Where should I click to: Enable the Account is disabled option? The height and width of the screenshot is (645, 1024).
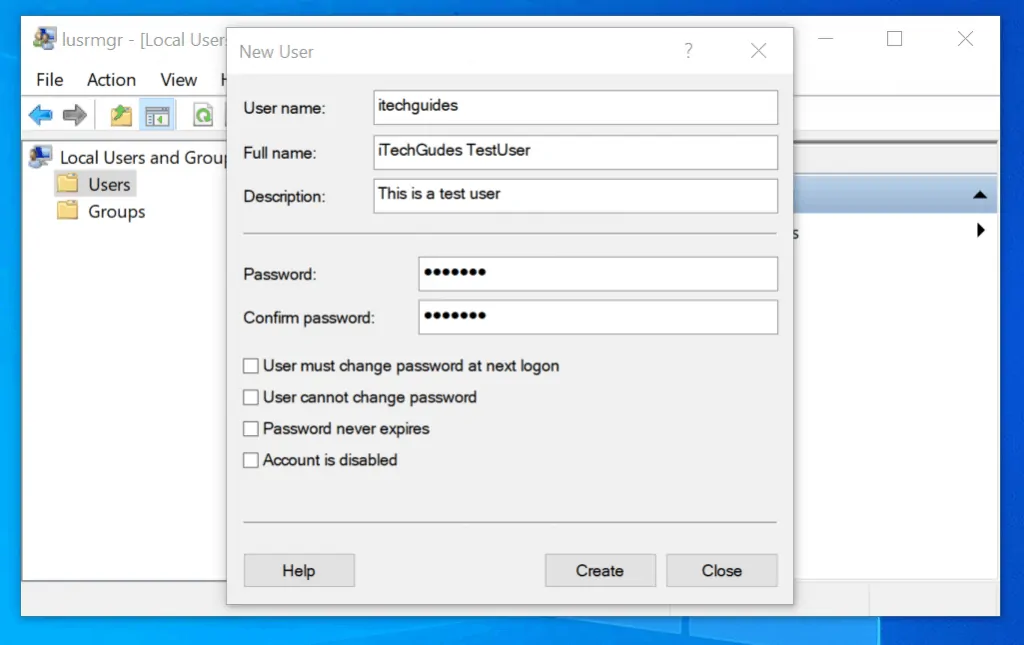(x=250, y=460)
